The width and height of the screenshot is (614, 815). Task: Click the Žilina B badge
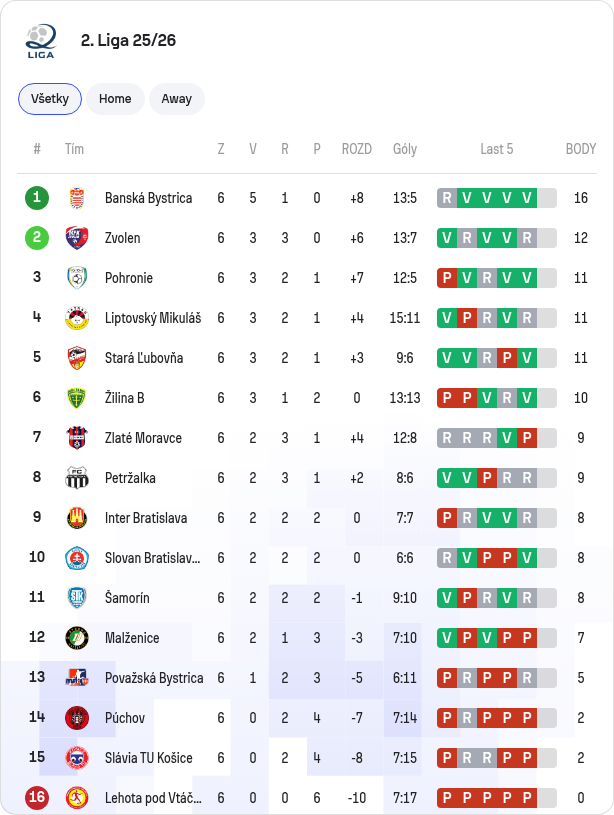tap(77, 398)
